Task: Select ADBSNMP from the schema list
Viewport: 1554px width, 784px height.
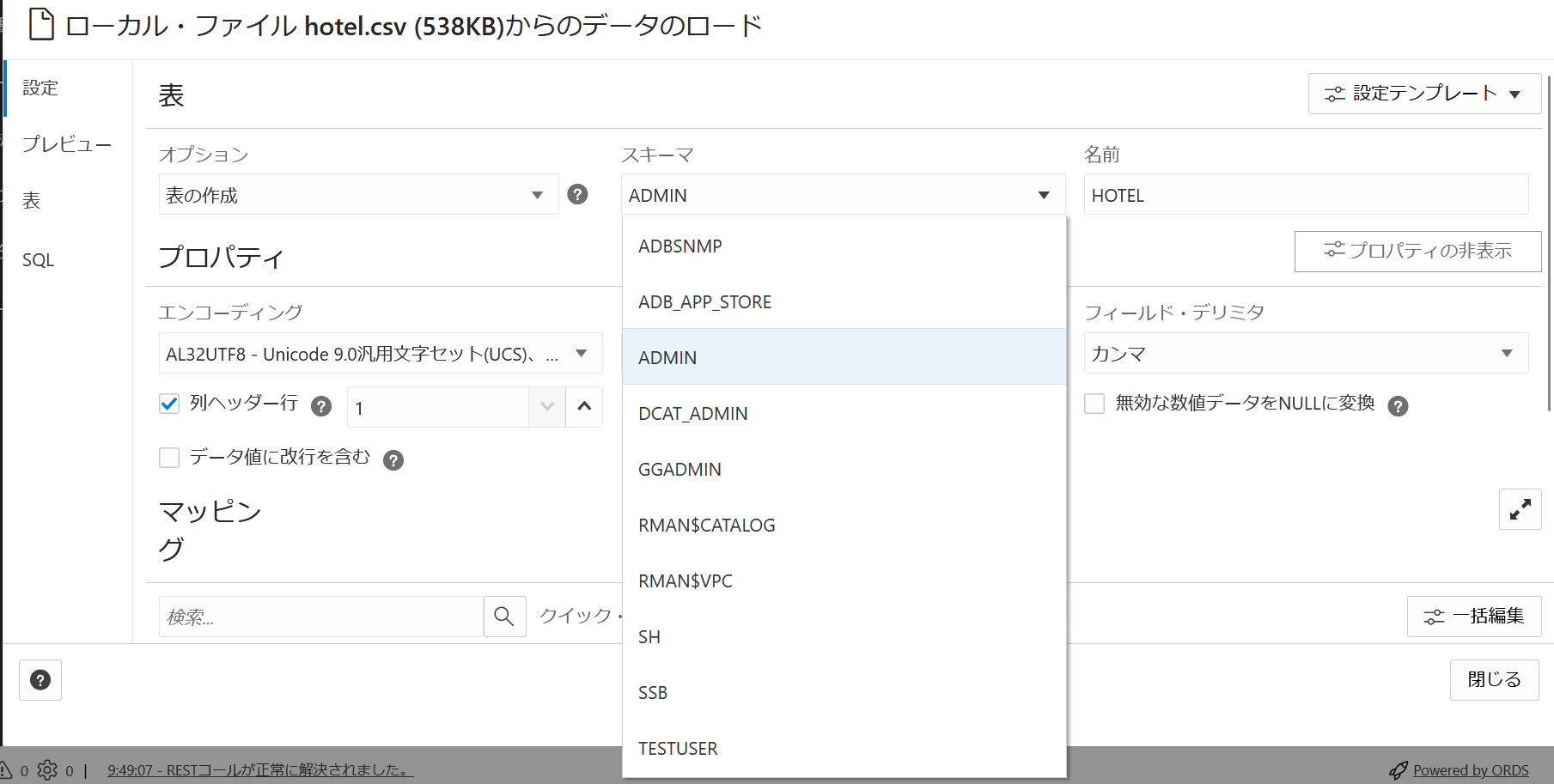Action: pos(844,246)
